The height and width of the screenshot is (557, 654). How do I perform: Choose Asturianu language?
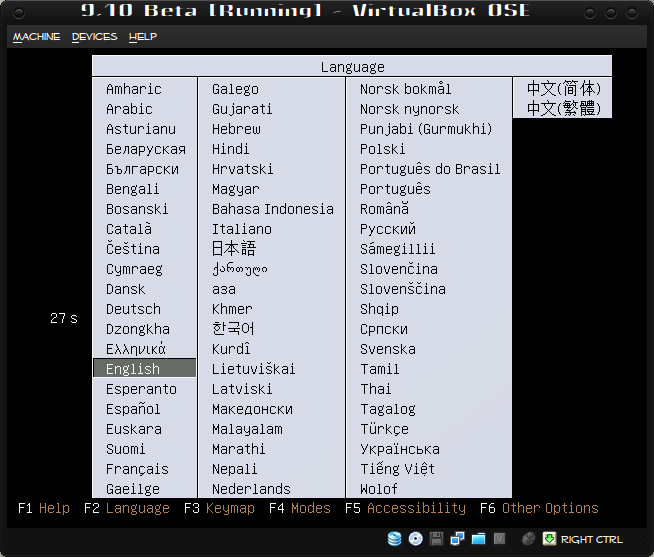click(x=141, y=129)
